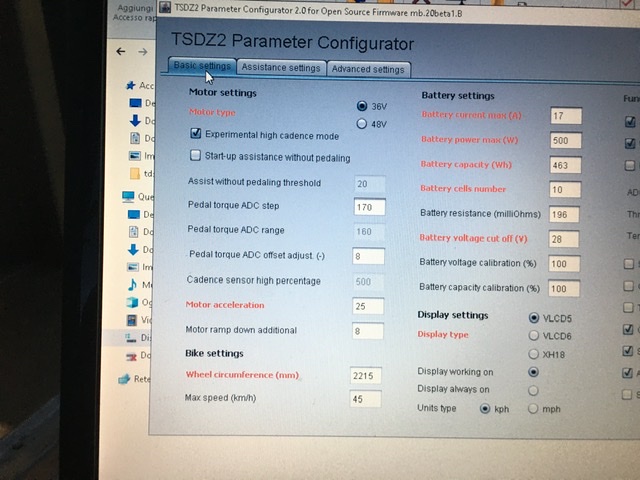The image size is (640, 480).
Task: Click the TSDZ2 Configurator title bar app icon
Action: pyautogui.click(x=165, y=7)
